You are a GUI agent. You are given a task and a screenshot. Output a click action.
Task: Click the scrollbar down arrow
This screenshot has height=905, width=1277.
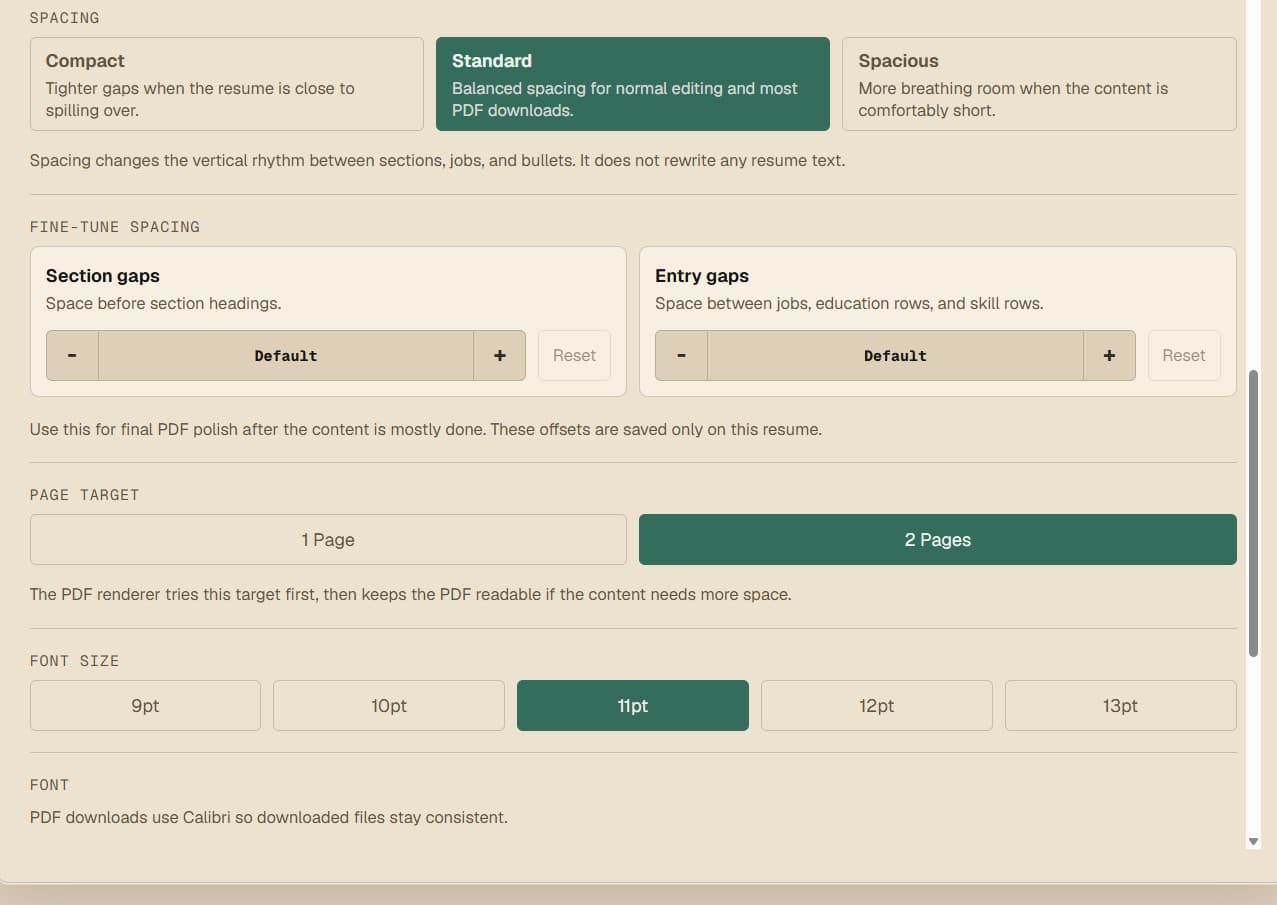(1254, 842)
